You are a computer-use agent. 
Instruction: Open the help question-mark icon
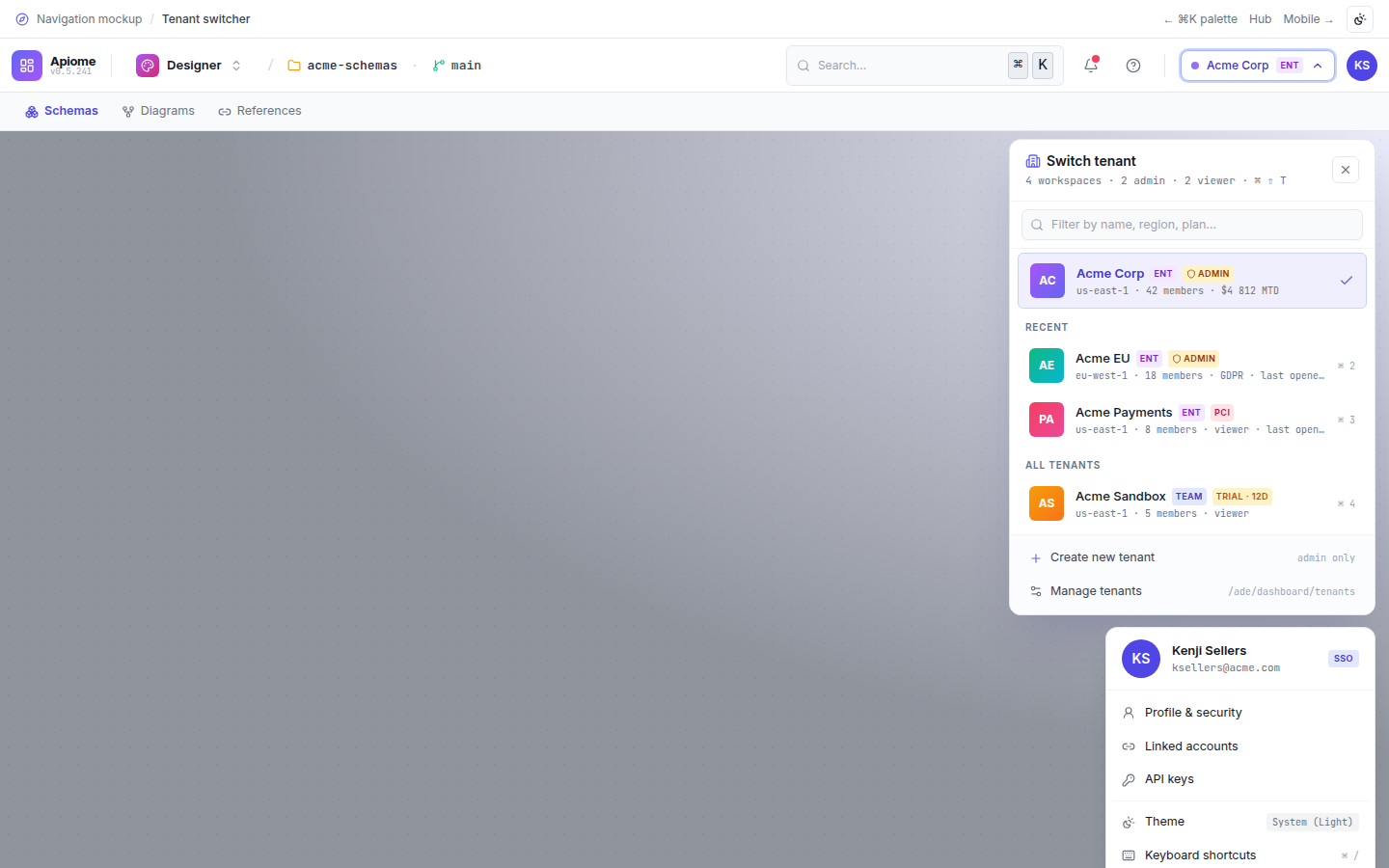[x=1133, y=66]
